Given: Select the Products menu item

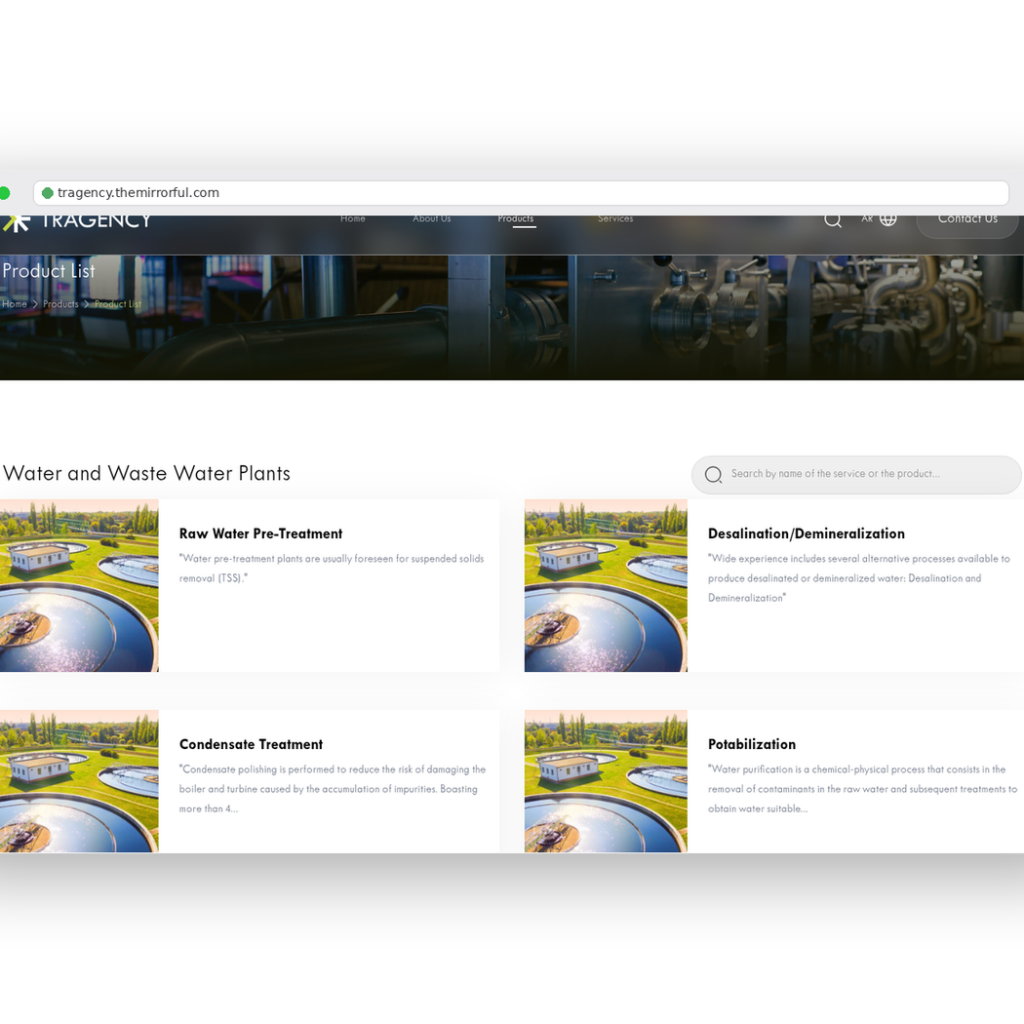Looking at the screenshot, I should point(516,219).
